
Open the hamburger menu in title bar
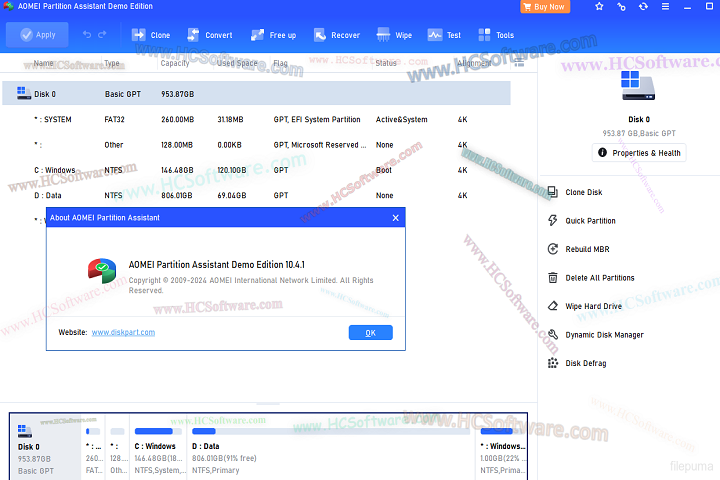[665, 6]
